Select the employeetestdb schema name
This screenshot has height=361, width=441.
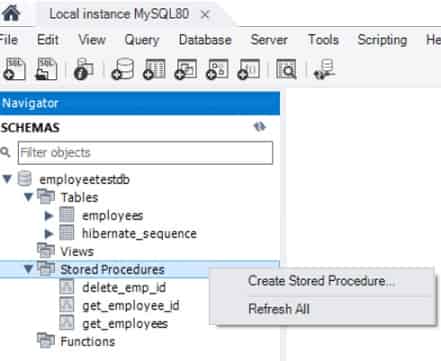pos(84,179)
